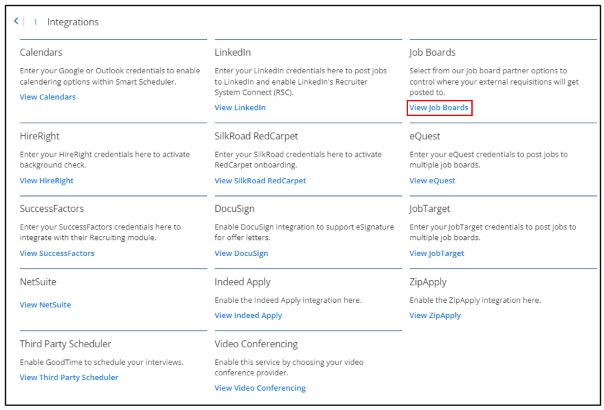This screenshot has width=604, height=410.
Task: Click the SuccessFactors section heading
Action: click(52, 209)
